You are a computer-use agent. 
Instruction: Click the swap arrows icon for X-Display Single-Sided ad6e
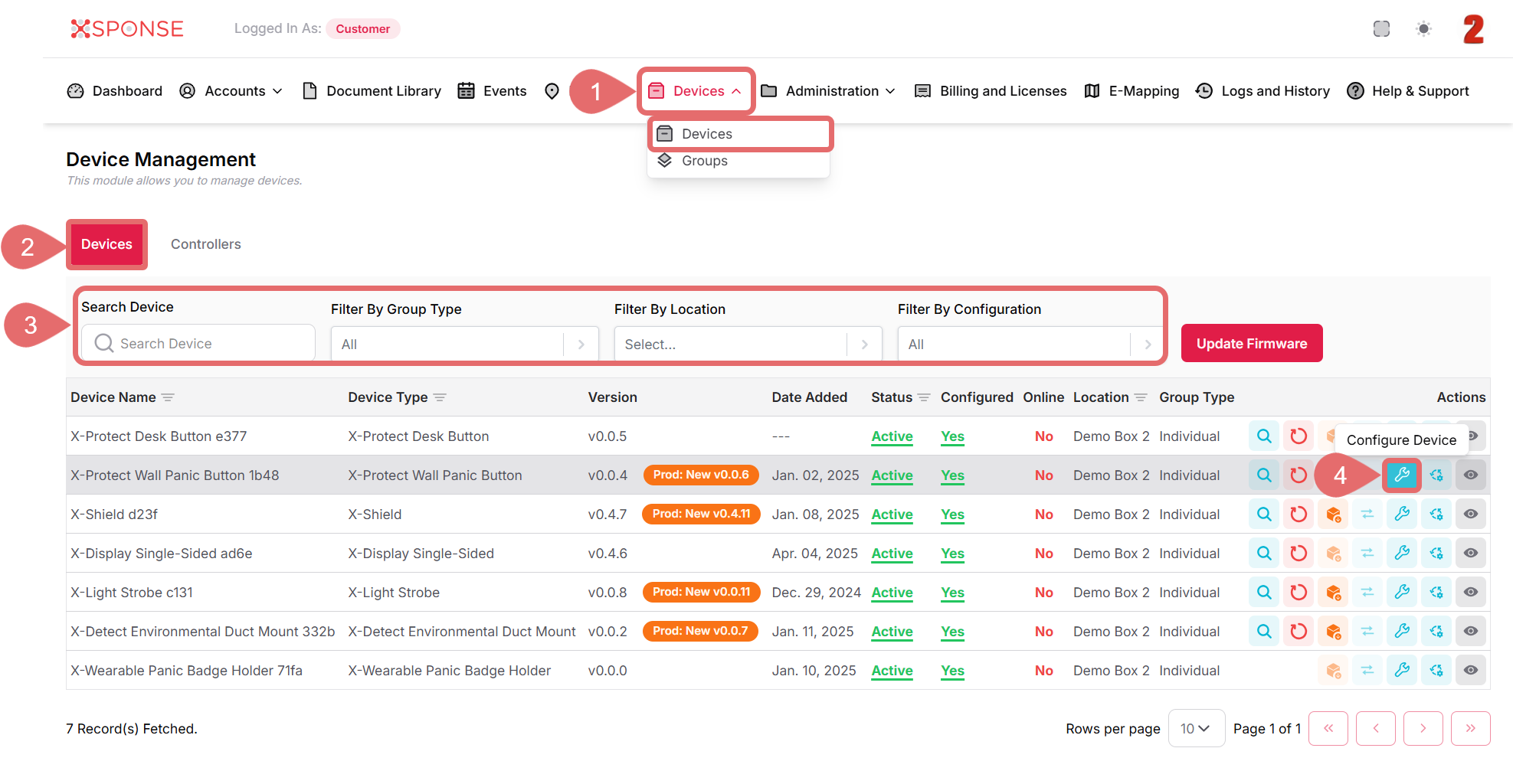[1367, 553]
